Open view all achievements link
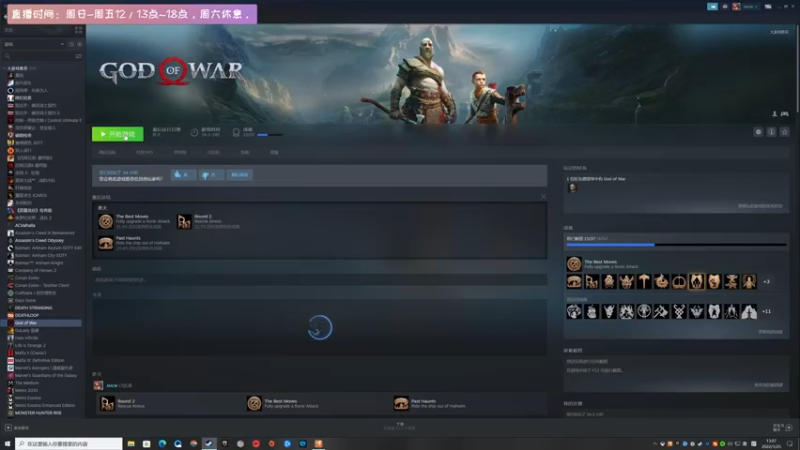Screen dimensions: 800x450 coord(770,332)
